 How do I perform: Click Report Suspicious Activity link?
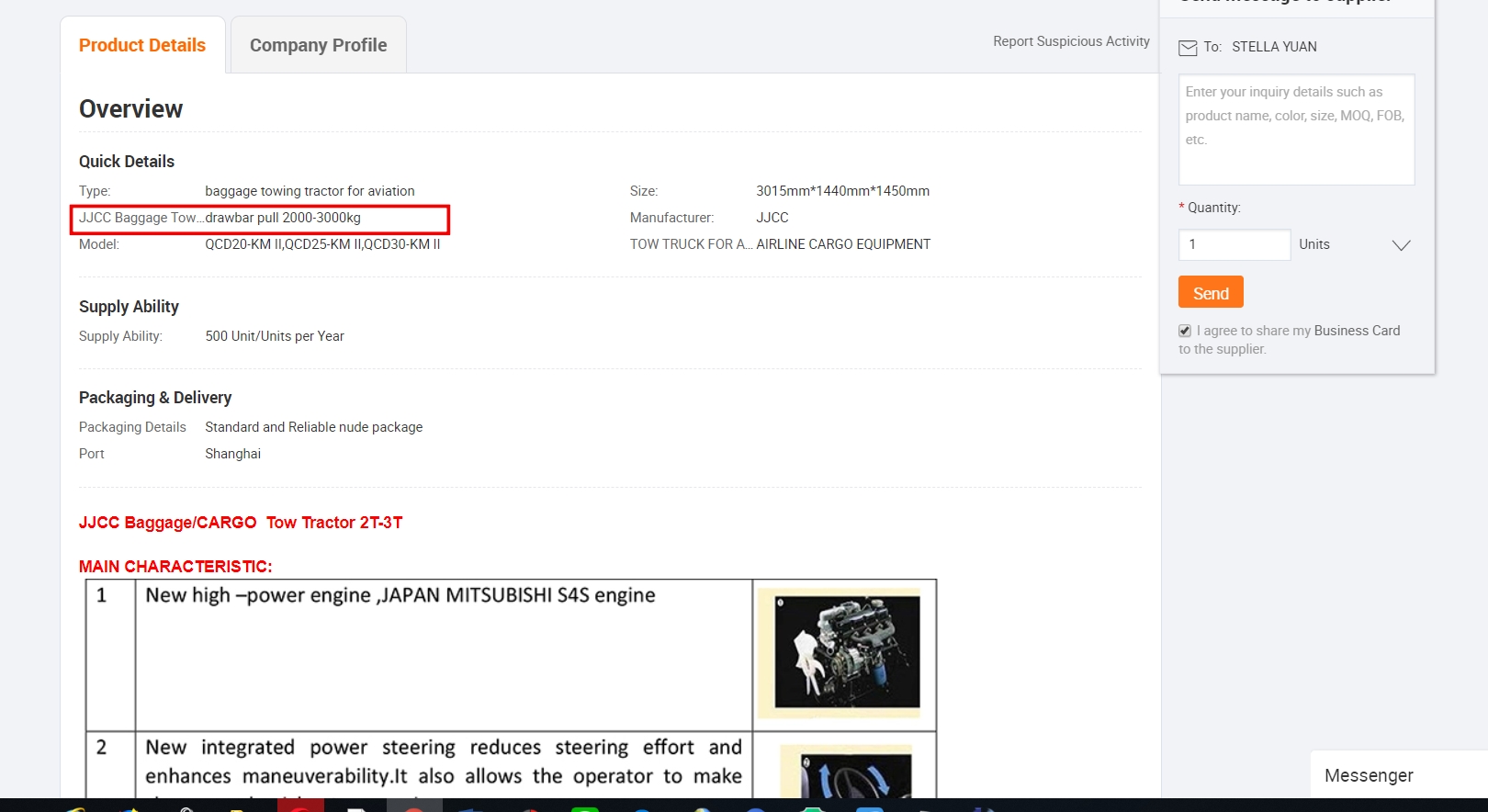(x=1071, y=41)
